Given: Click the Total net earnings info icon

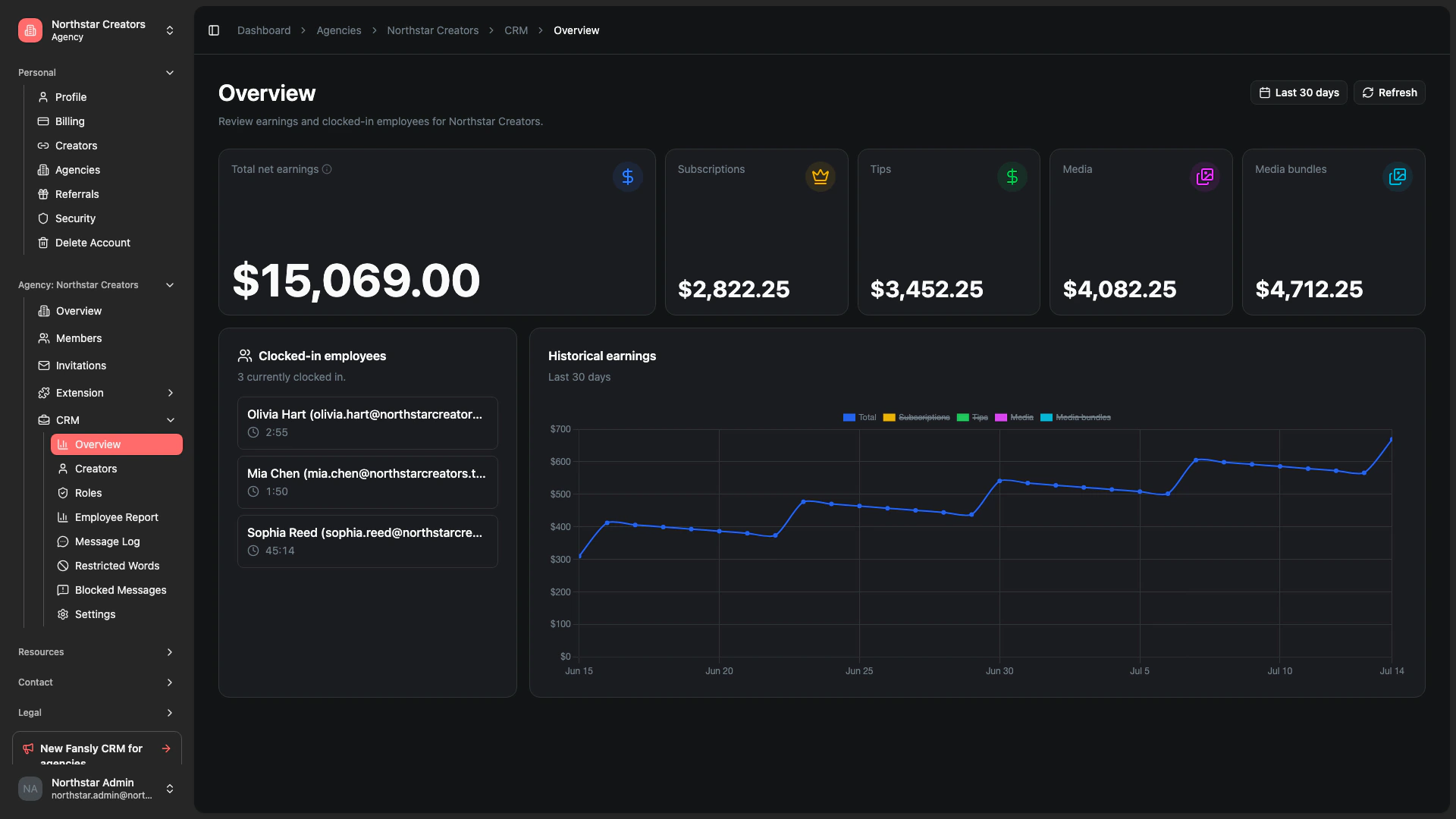Looking at the screenshot, I should coord(327,169).
